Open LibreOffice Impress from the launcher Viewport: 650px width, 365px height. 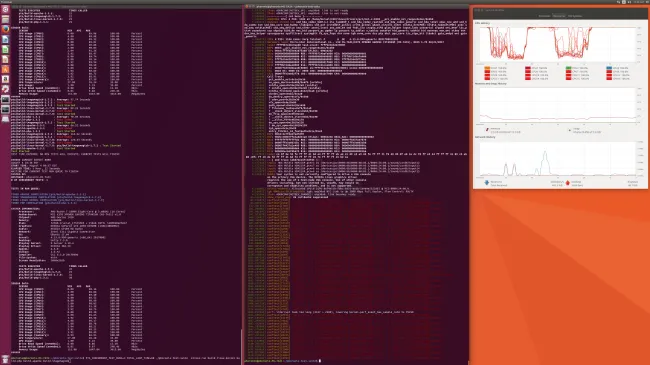5,59
